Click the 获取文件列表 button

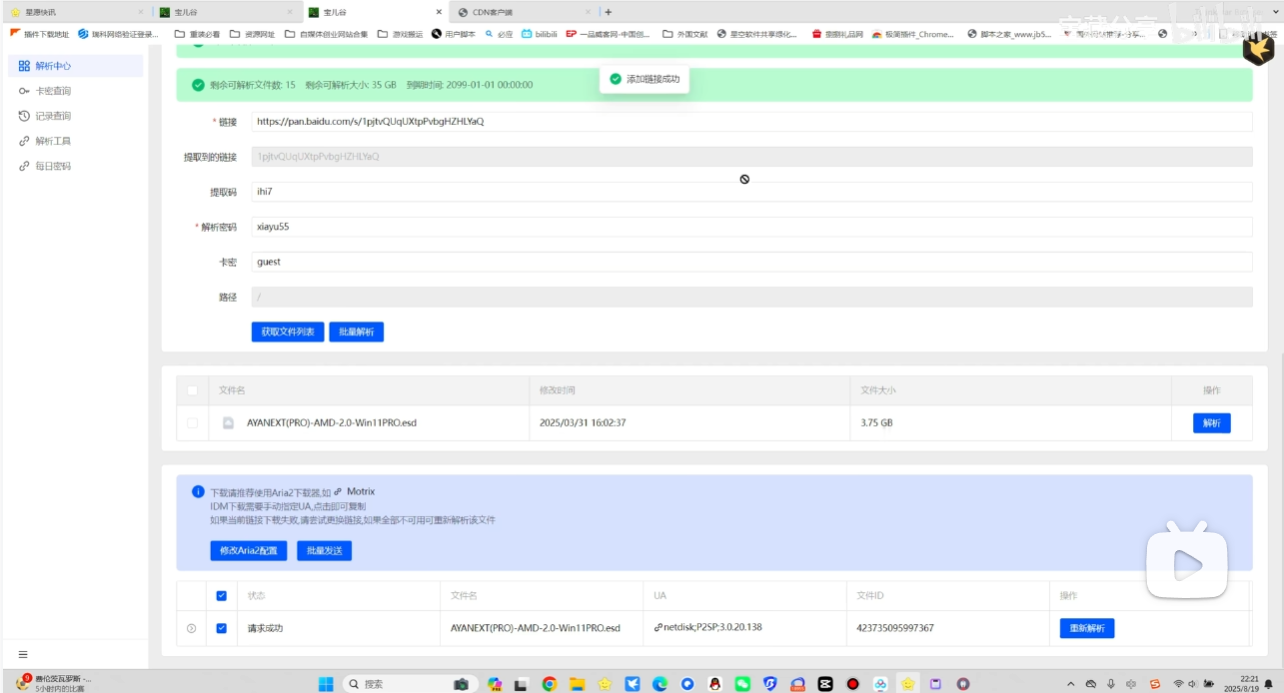tap(287, 331)
